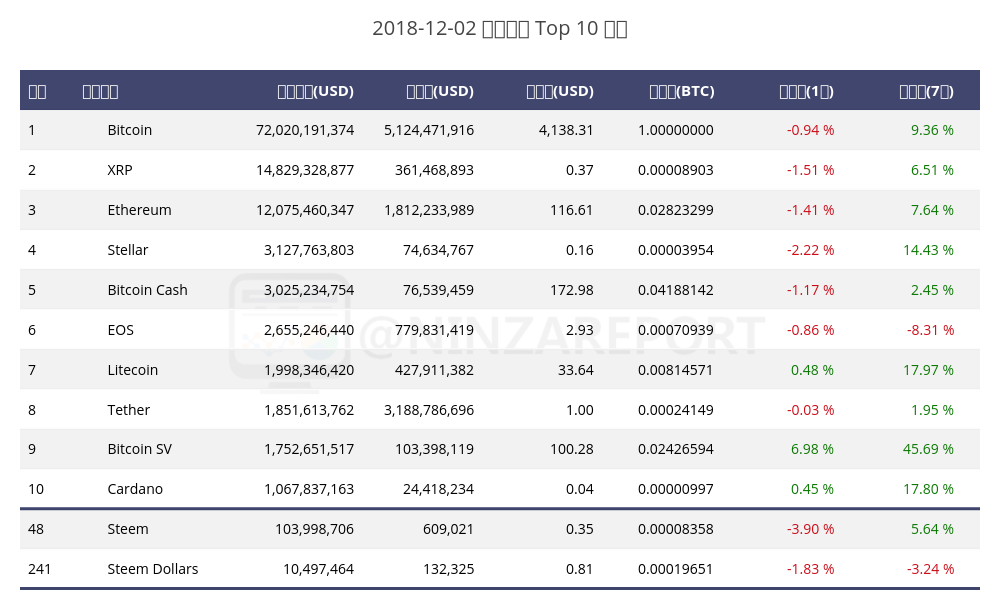Select the "-0.94 %" change value

[810, 130]
